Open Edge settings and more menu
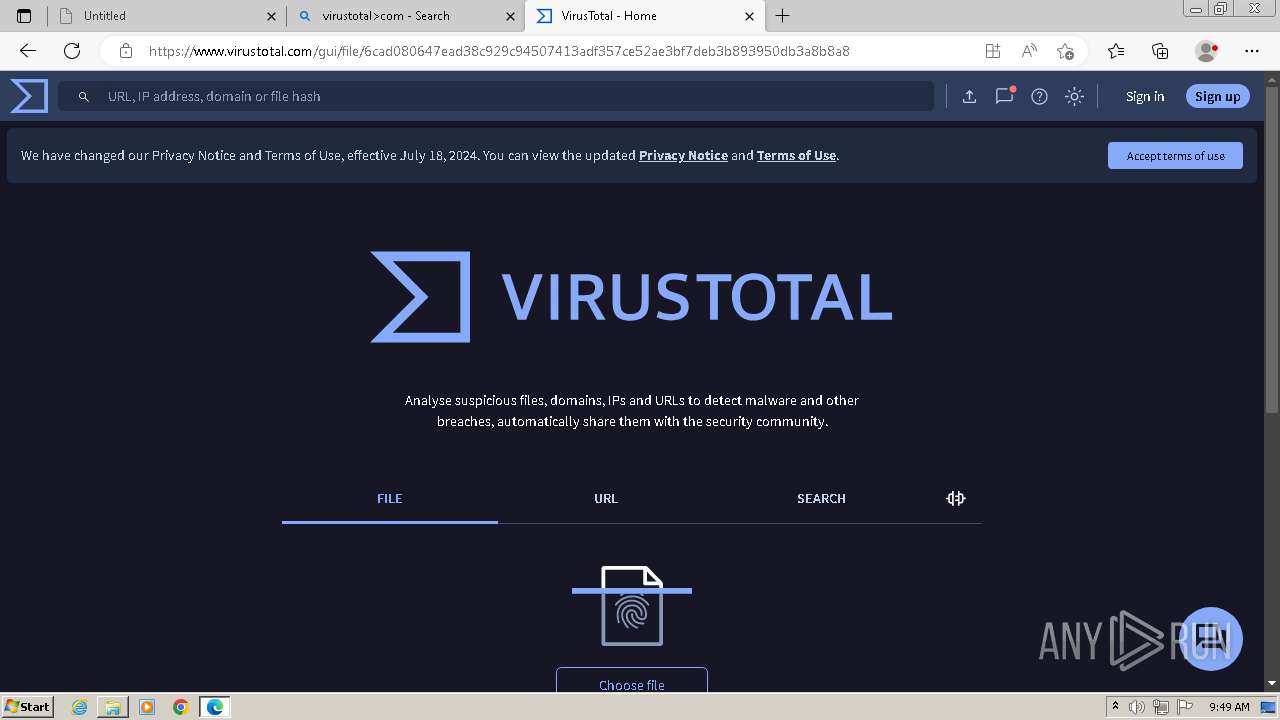This screenshot has width=1280, height=720. [x=1252, y=51]
